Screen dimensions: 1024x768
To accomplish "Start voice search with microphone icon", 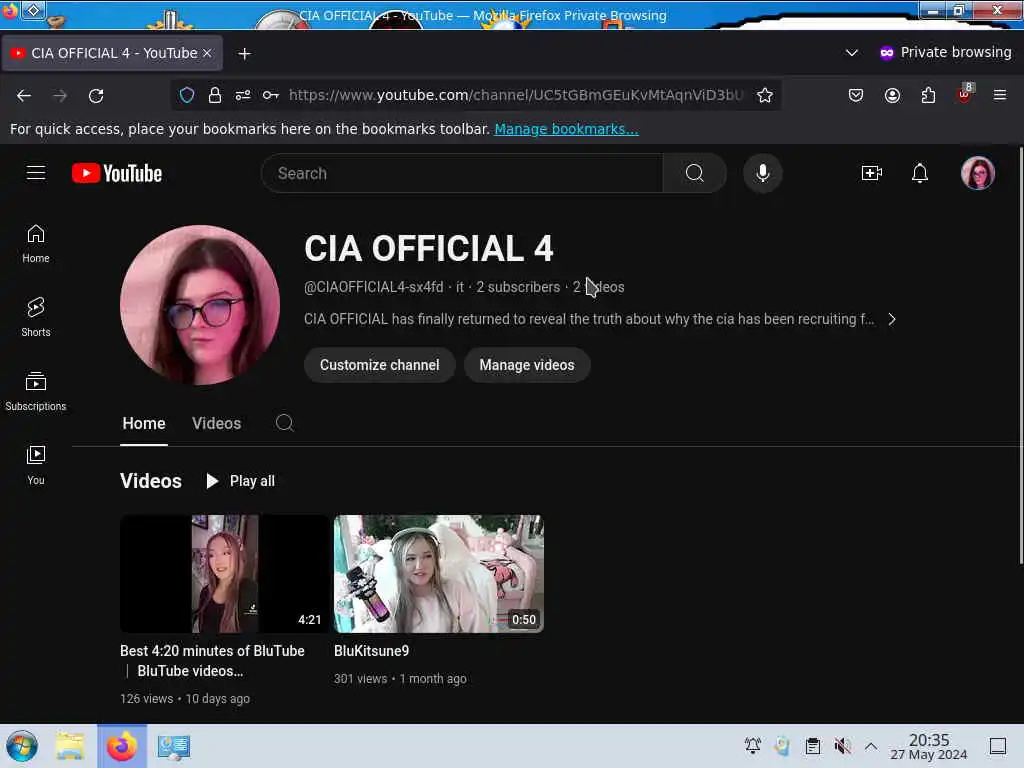I will (762, 173).
